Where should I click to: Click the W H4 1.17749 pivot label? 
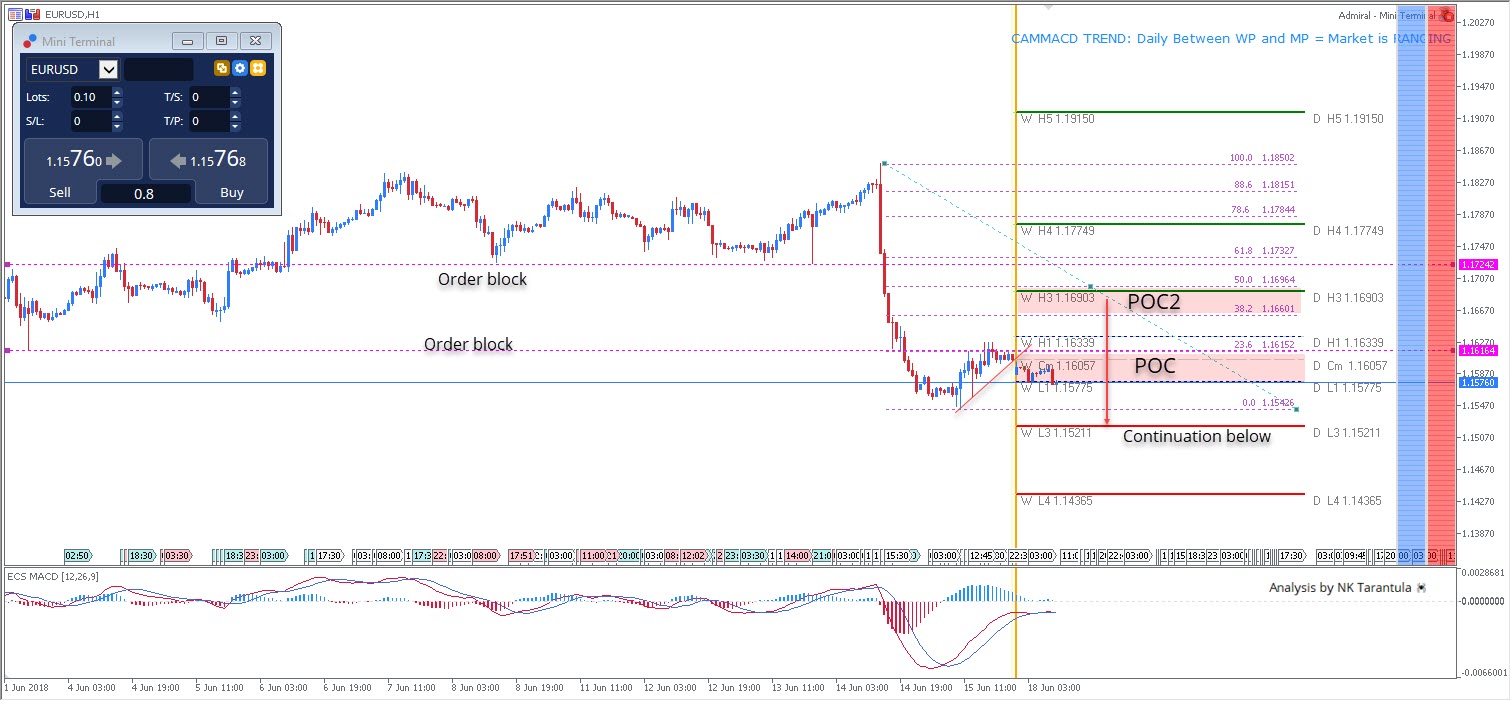(x=1057, y=231)
